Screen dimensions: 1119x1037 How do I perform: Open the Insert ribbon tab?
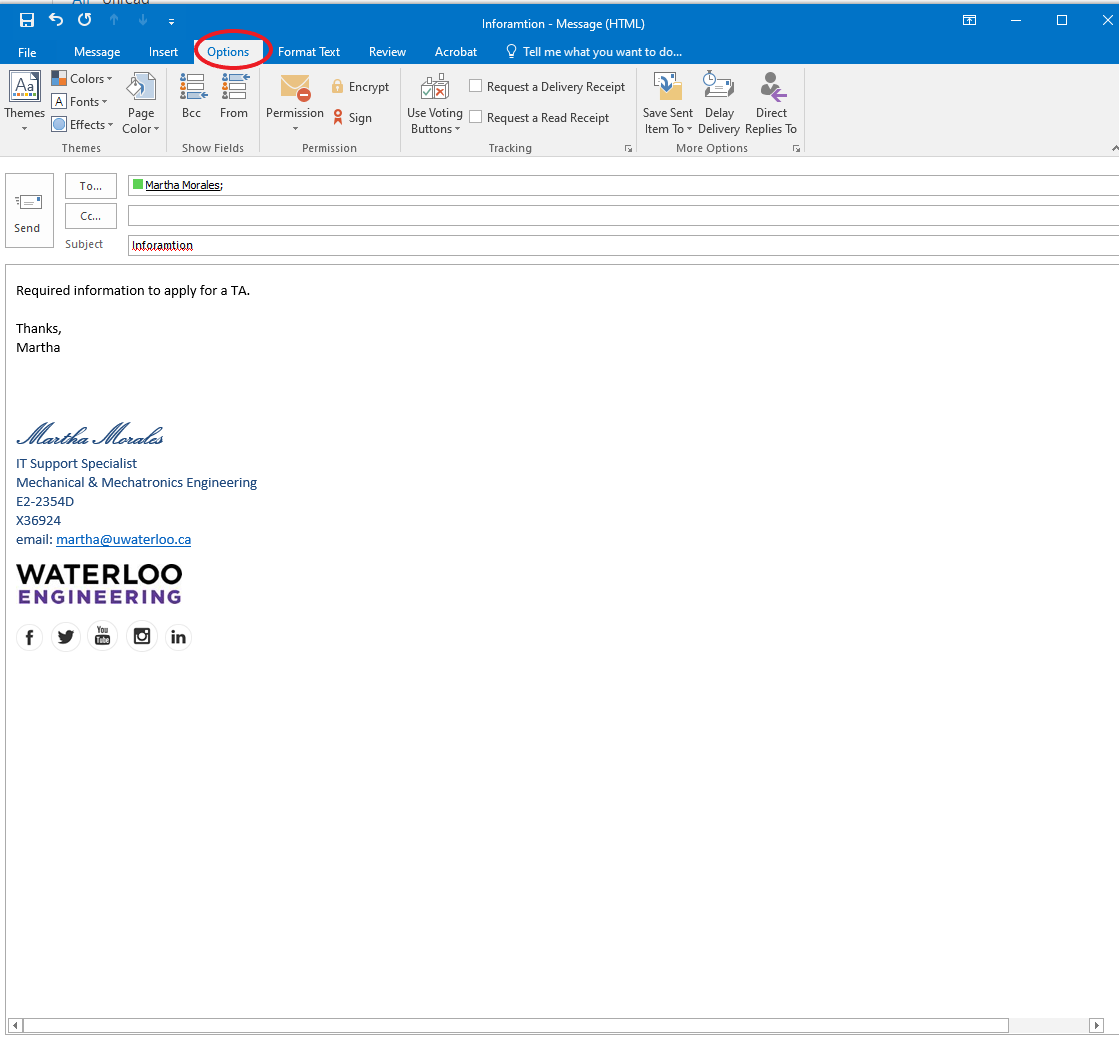coord(163,52)
